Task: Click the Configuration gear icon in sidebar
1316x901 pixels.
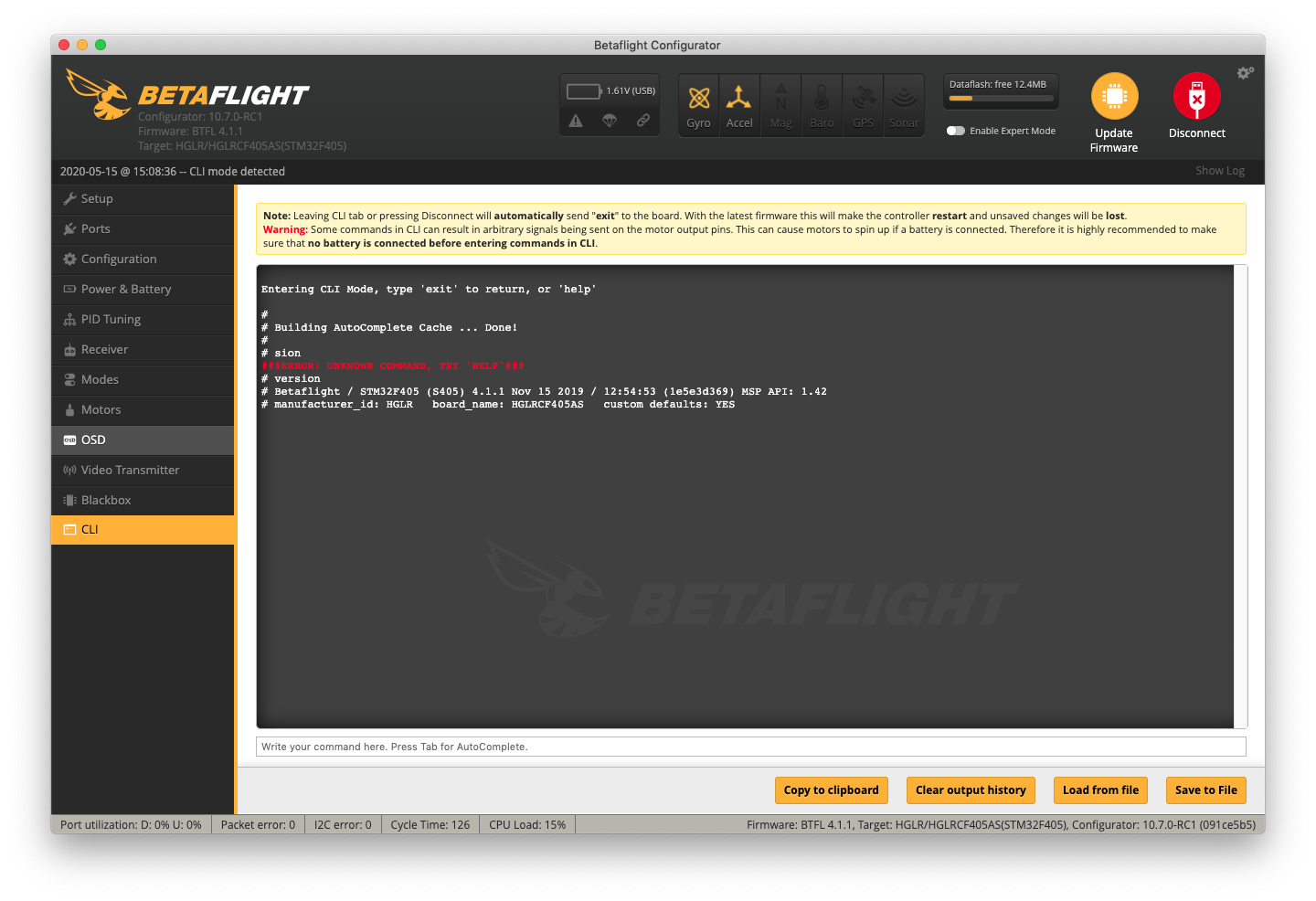Action: 69,259
